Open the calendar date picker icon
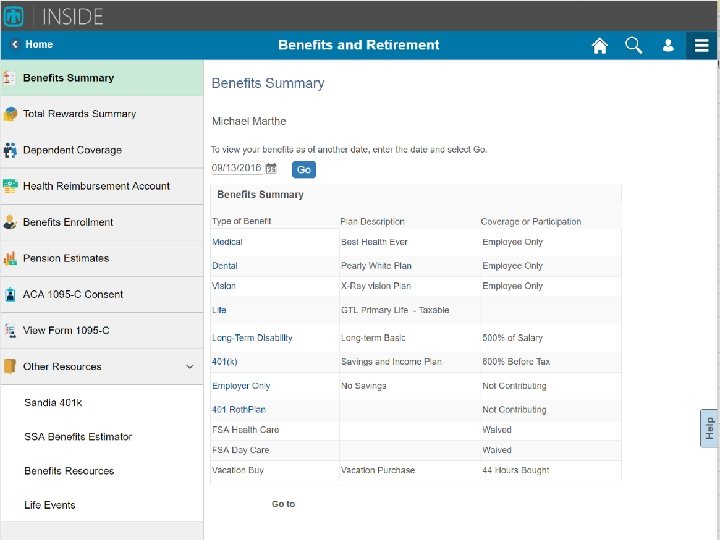 271,169
